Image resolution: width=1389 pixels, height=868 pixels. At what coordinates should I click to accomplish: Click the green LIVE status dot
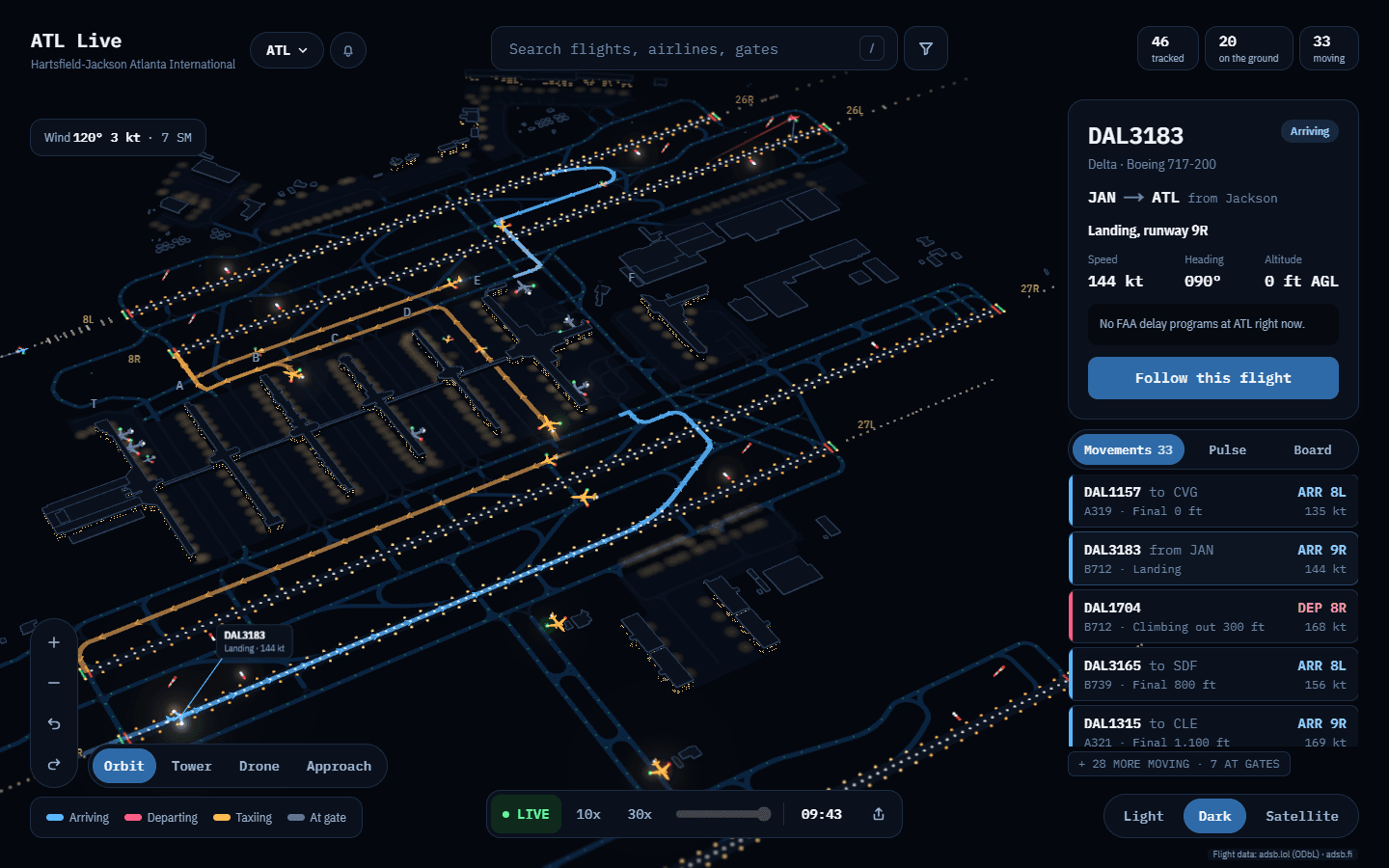505,815
